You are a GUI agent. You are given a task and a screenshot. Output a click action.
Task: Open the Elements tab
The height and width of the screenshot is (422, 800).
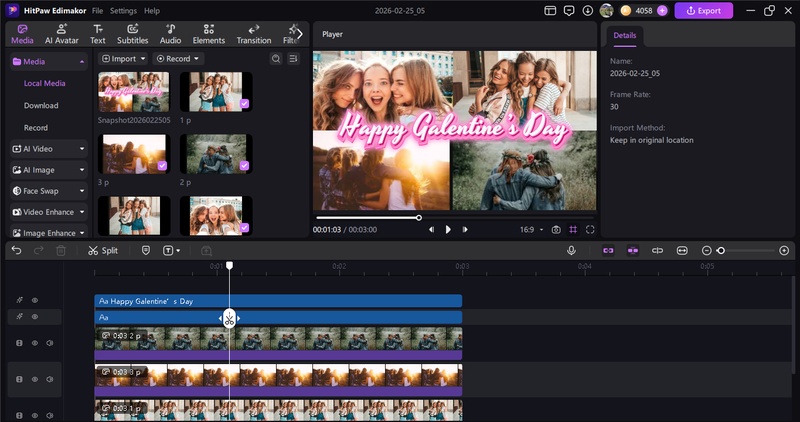pos(209,34)
